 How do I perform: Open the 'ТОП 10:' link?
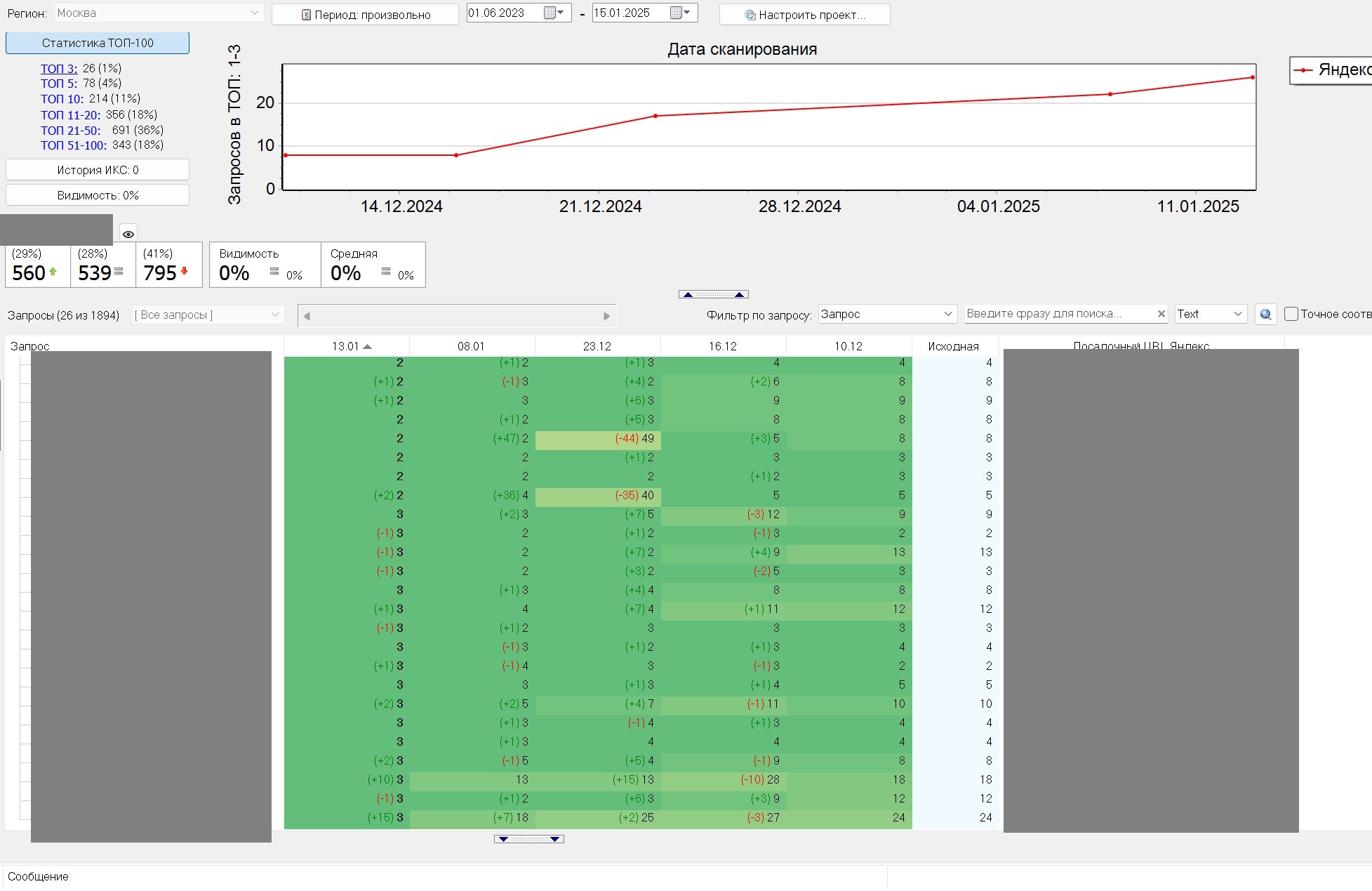pyautogui.click(x=62, y=98)
